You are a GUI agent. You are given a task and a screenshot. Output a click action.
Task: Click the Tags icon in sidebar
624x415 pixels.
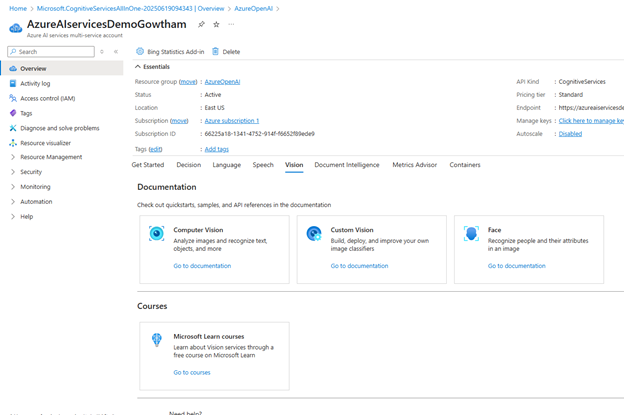pyautogui.click(x=13, y=113)
